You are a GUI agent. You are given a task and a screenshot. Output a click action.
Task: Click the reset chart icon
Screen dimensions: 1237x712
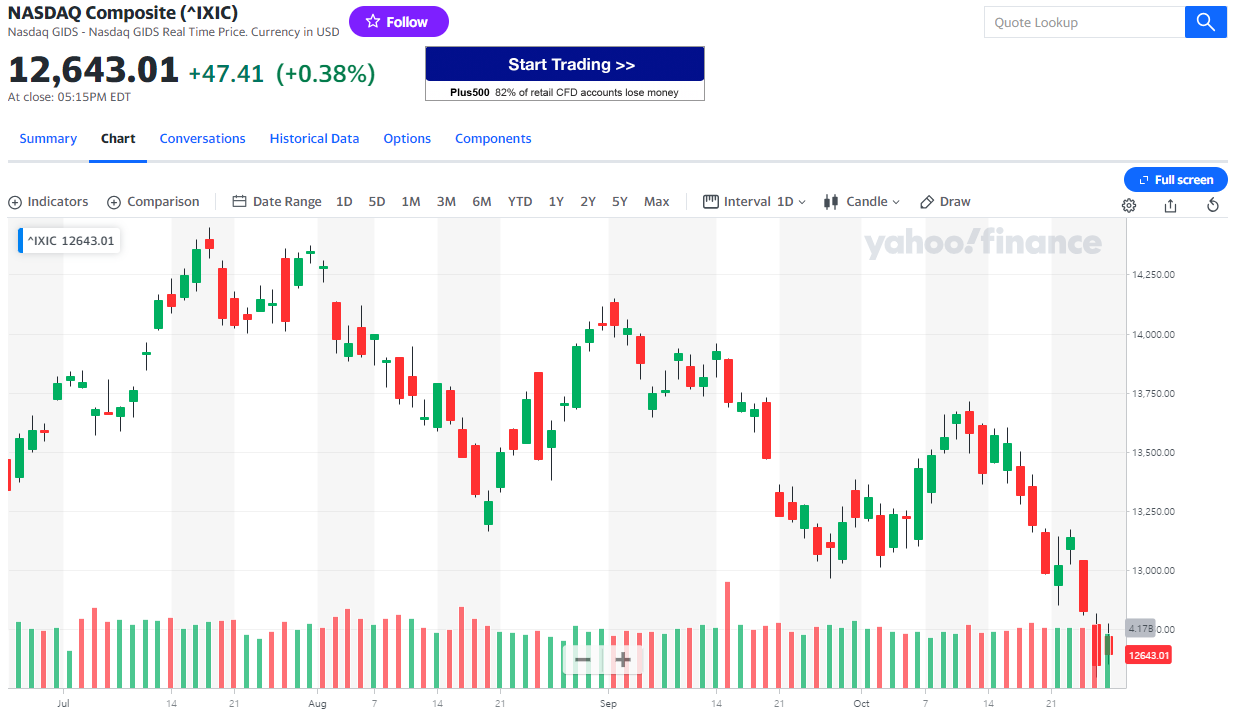[x=1213, y=205]
